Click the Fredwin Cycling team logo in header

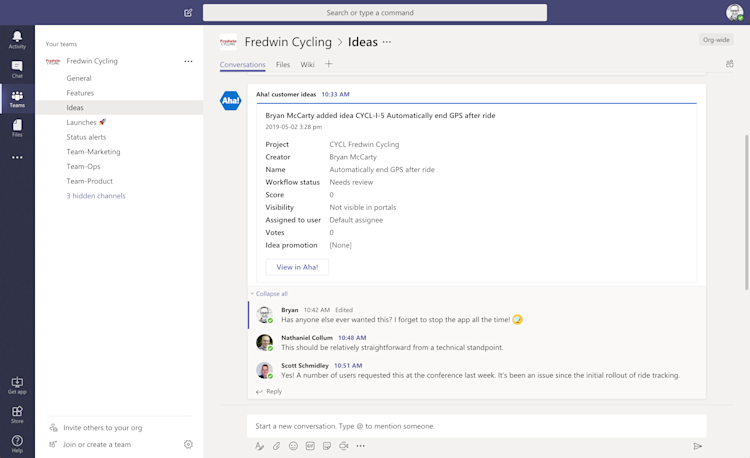[x=228, y=42]
